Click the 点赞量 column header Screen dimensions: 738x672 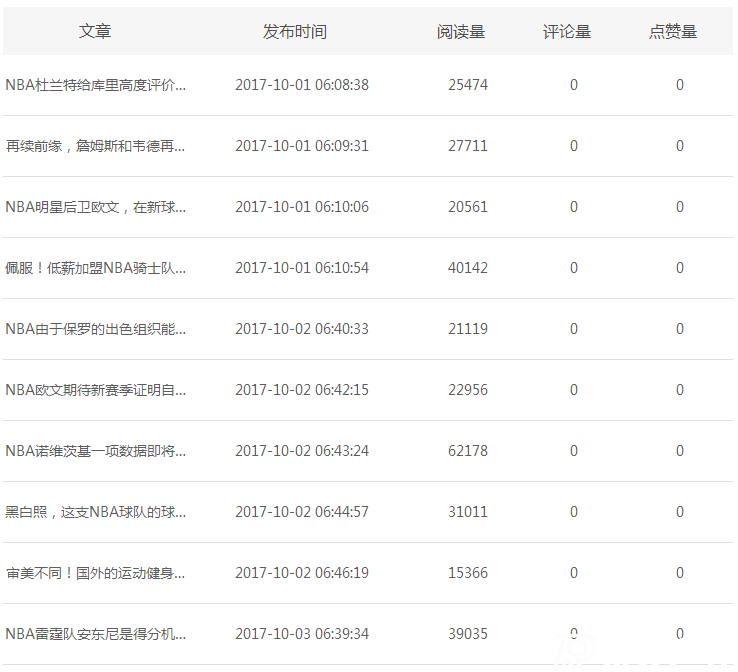pos(673,32)
